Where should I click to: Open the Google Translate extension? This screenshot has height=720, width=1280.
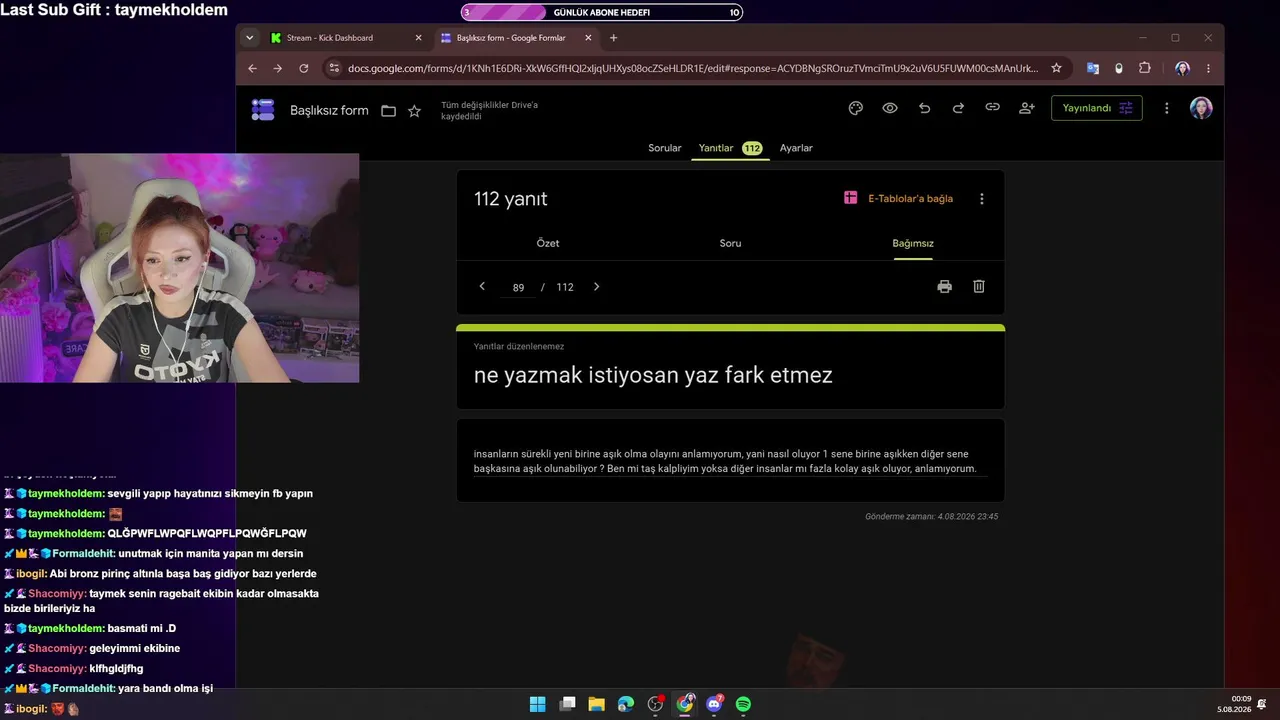click(1093, 68)
